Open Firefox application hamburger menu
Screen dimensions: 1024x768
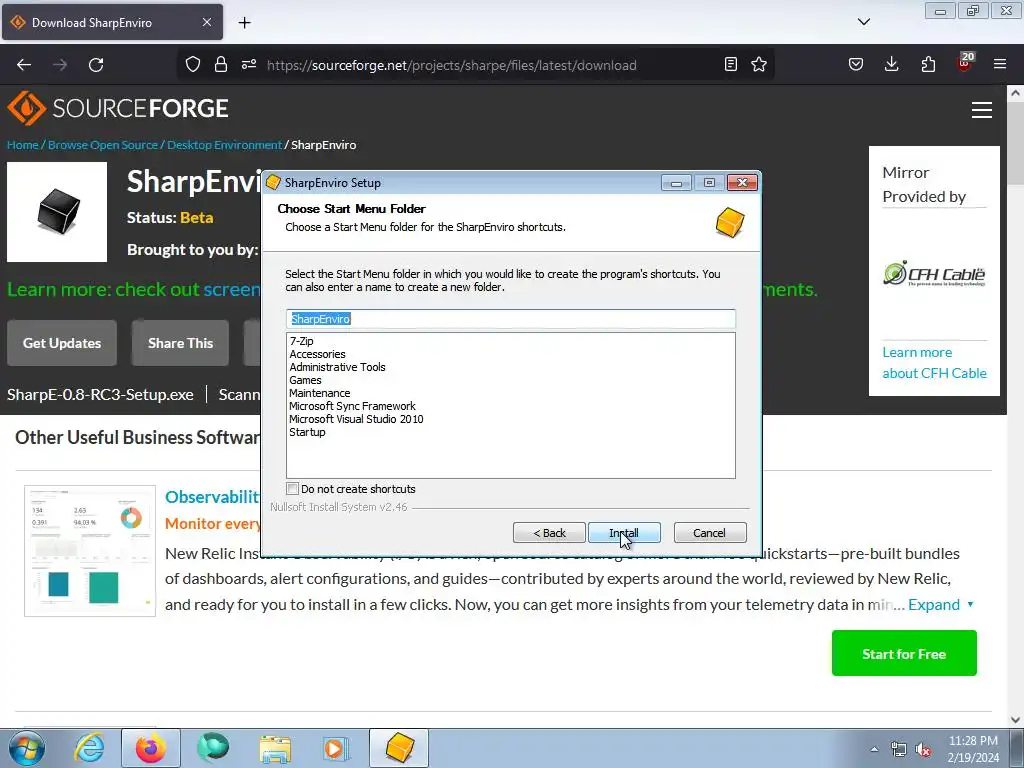coord(1000,65)
